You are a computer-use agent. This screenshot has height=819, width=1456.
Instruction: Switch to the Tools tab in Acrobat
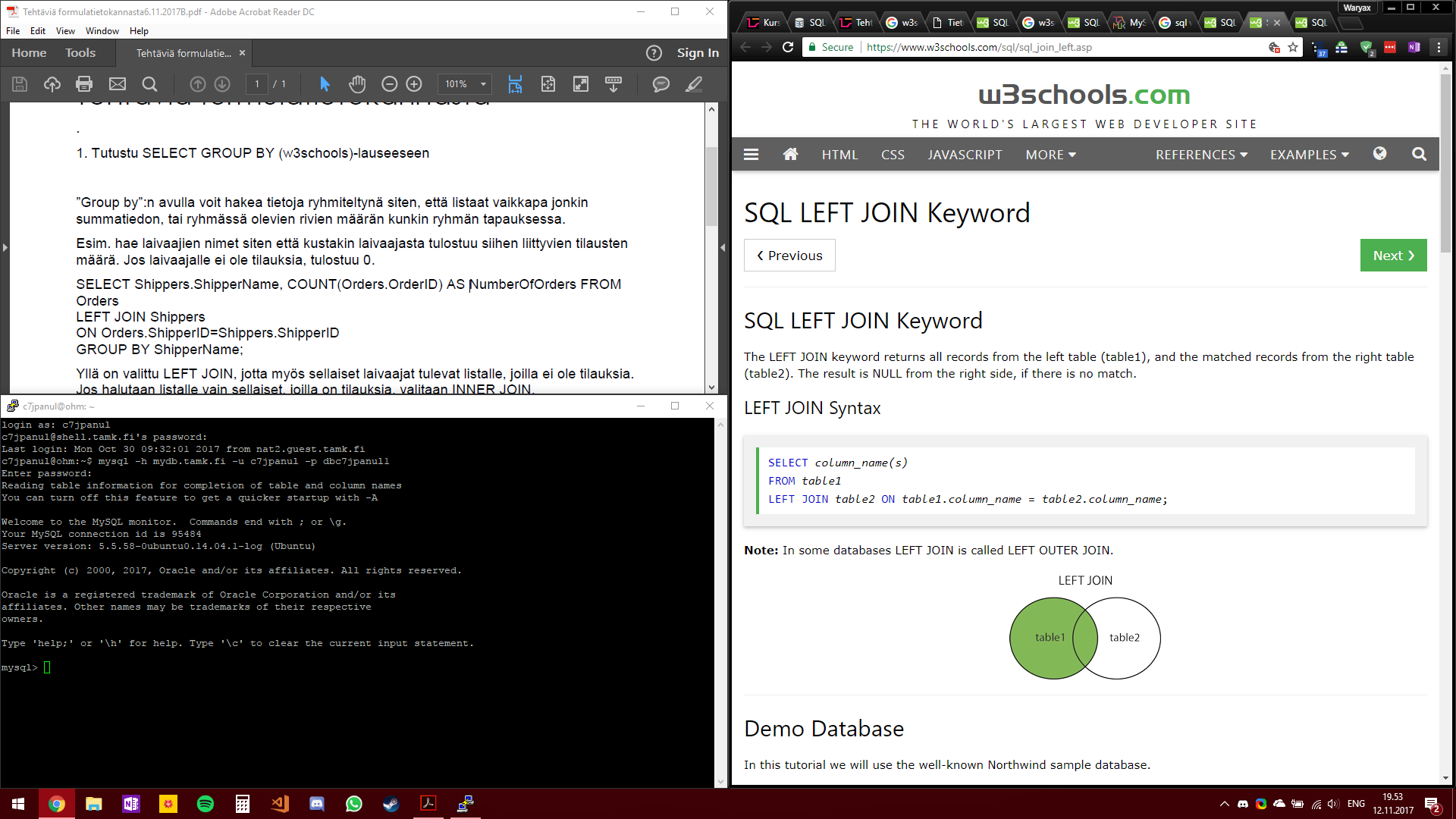click(x=80, y=53)
